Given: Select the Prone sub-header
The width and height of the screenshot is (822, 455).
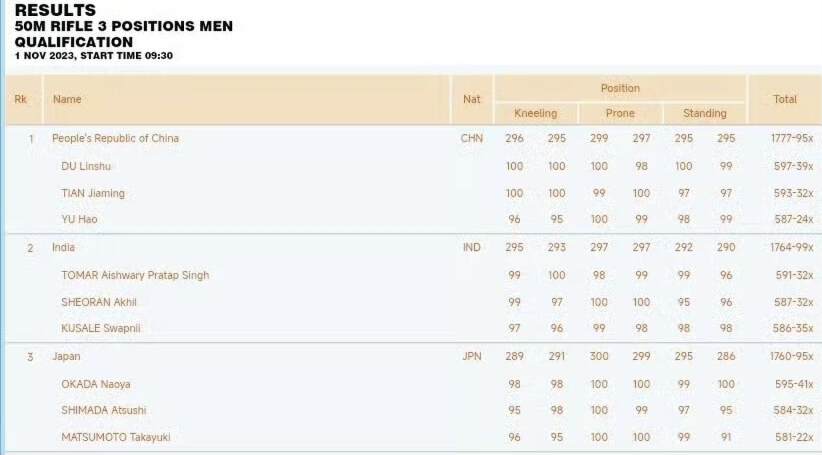Looking at the screenshot, I should 620,113.
